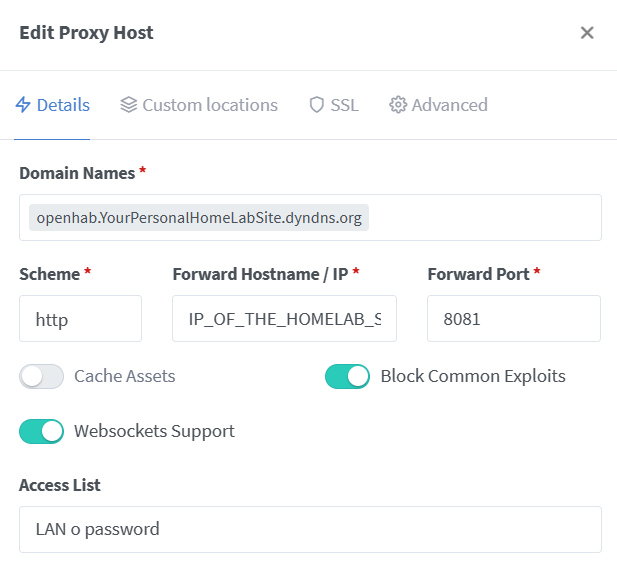Enable the Cache Assets toggle
This screenshot has height=575, width=617.
[x=42, y=377]
